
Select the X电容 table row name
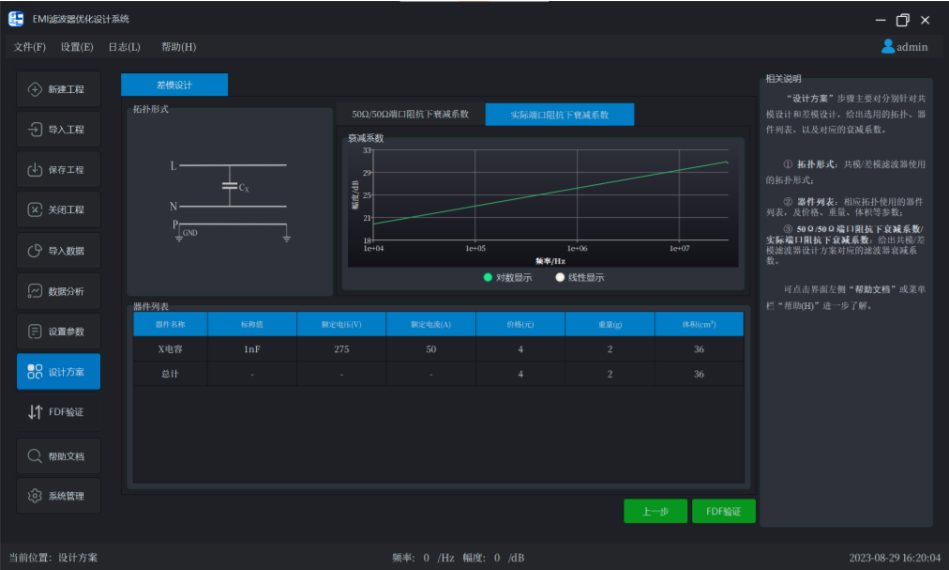point(170,349)
